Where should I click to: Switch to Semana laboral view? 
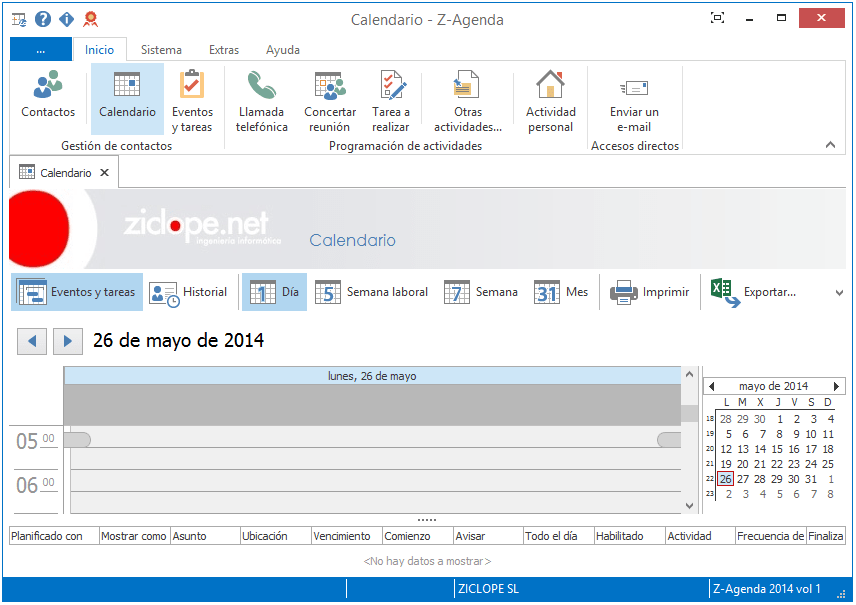click(371, 292)
